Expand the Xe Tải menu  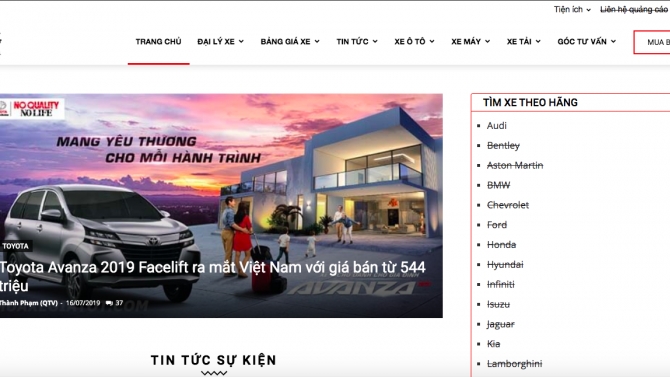click(523, 41)
